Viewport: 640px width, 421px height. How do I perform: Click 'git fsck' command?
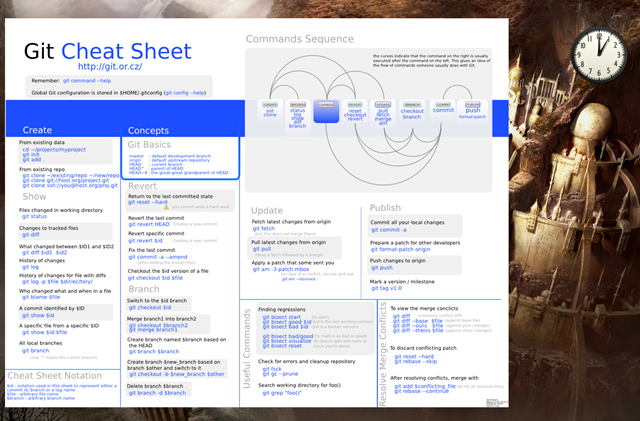272,369
